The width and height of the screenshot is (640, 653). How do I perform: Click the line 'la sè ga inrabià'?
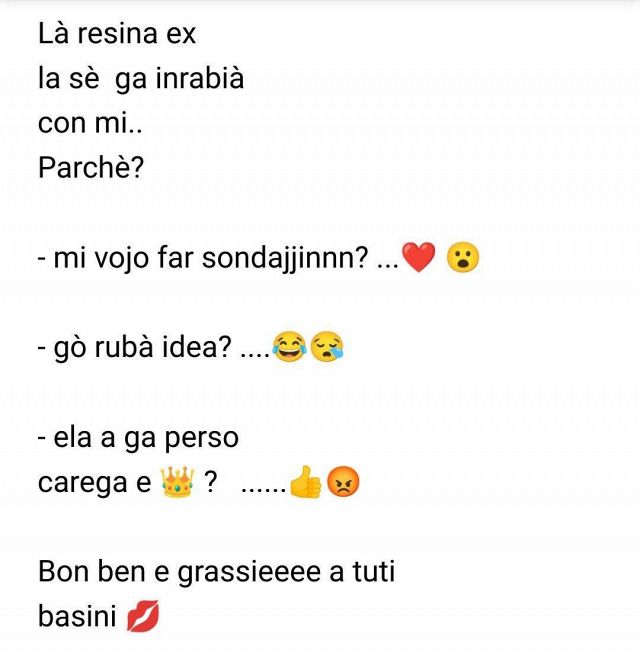[x=141, y=78]
